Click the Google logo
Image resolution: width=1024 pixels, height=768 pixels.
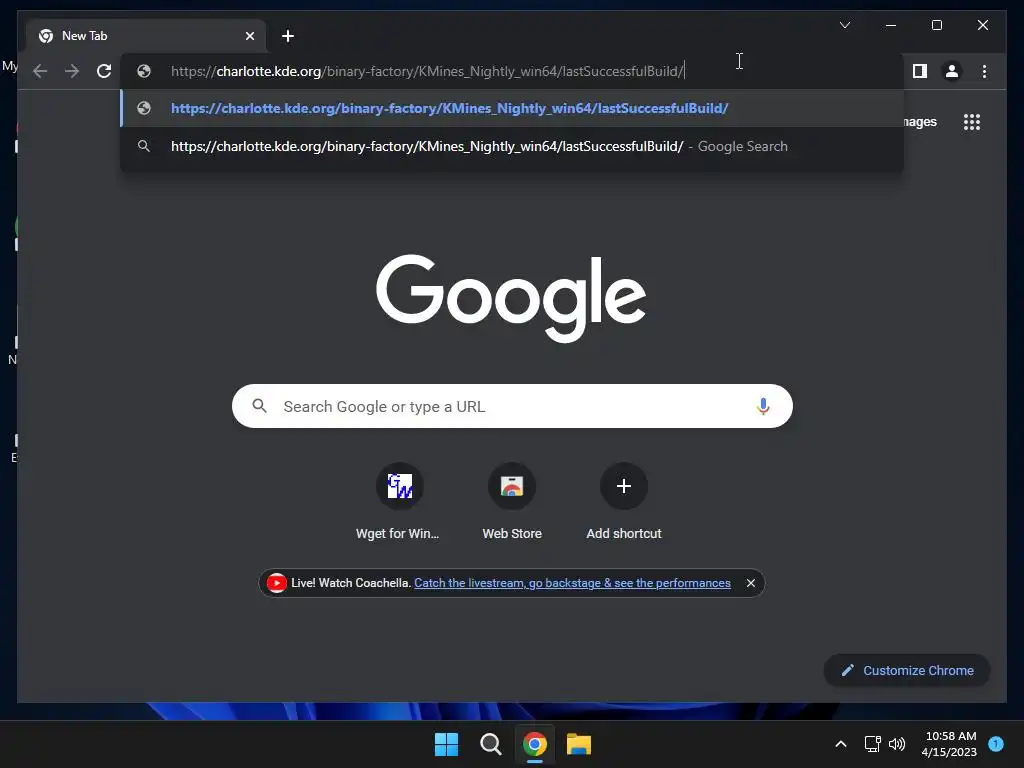[x=511, y=298]
